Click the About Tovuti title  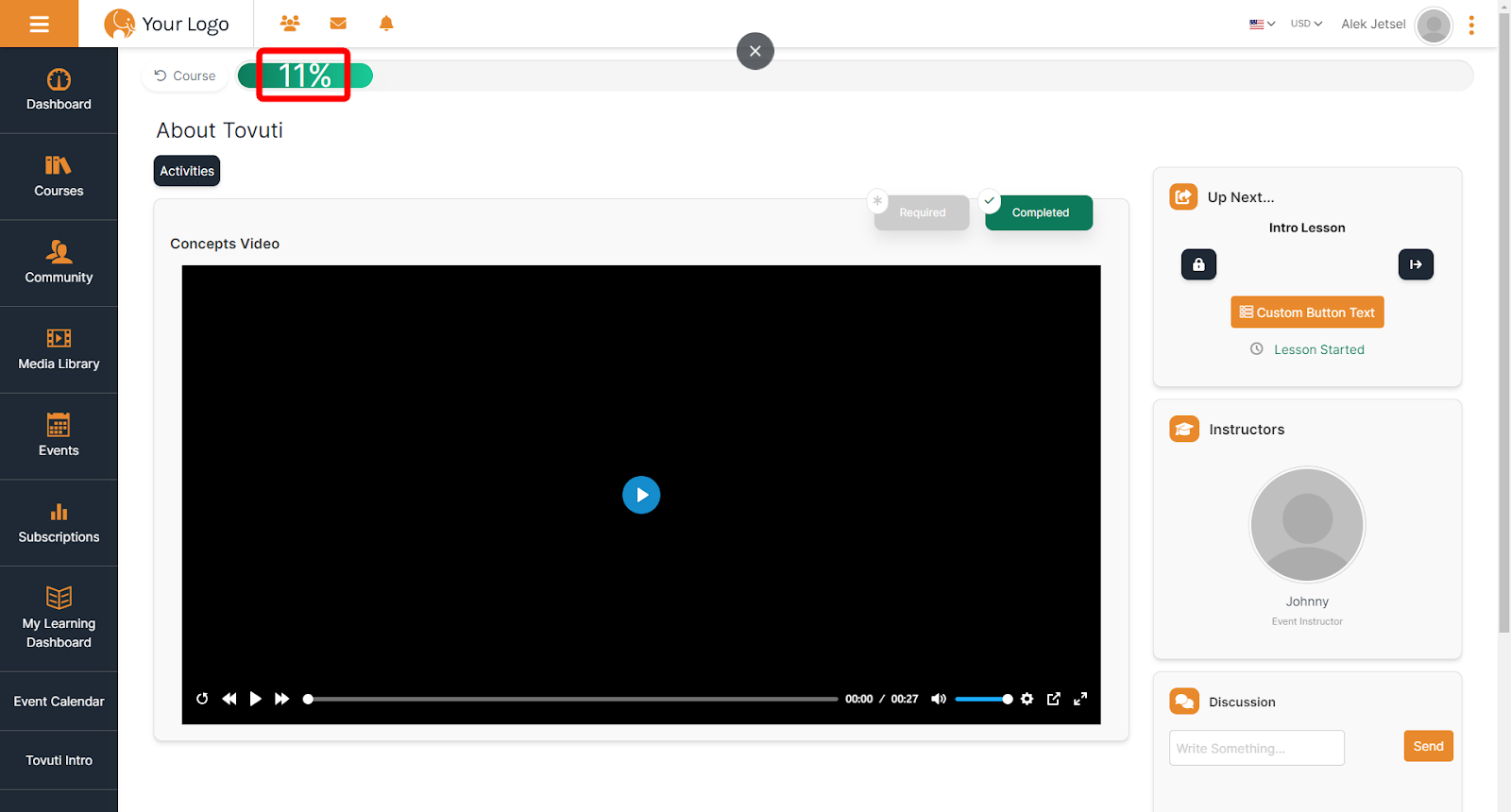[x=220, y=130]
